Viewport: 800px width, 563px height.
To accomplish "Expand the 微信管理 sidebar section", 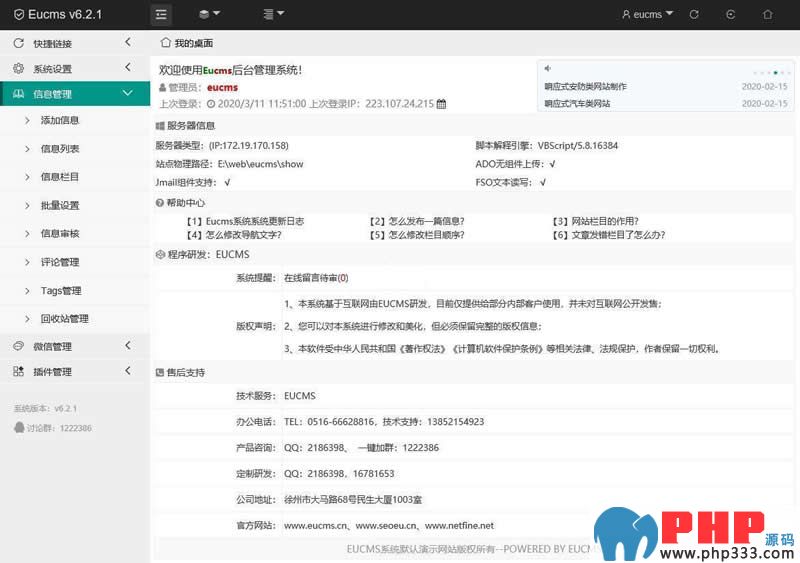I will 128,346.
